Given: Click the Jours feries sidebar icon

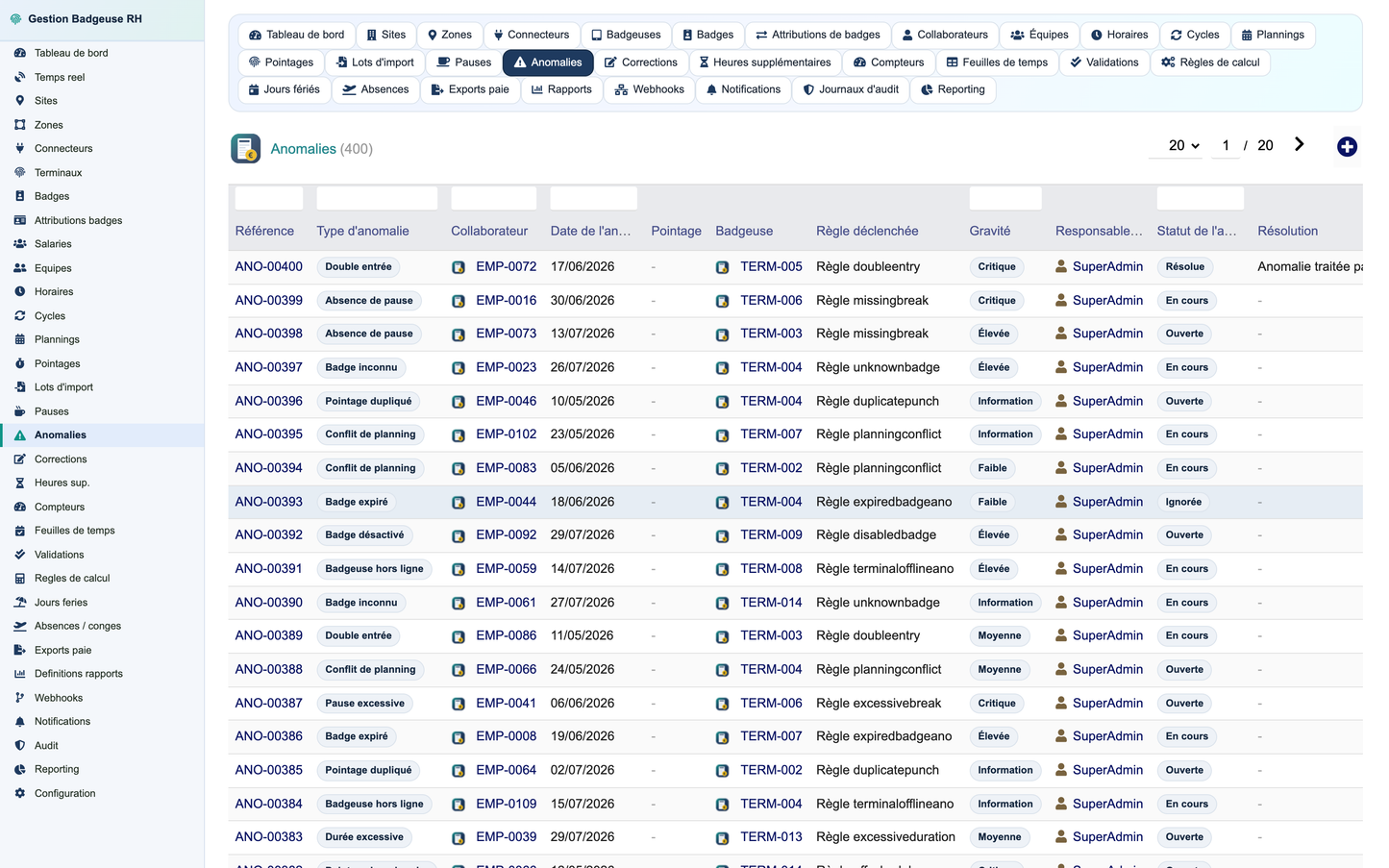Looking at the screenshot, I should pyautogui.click(x=19, y=602).
